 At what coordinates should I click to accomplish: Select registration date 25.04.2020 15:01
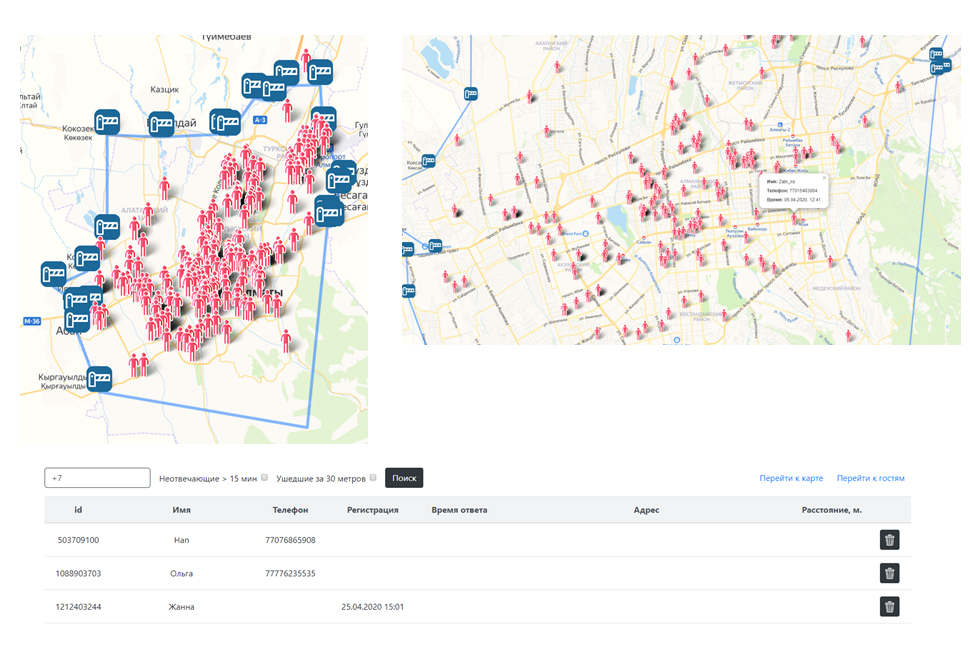(372, 607)
